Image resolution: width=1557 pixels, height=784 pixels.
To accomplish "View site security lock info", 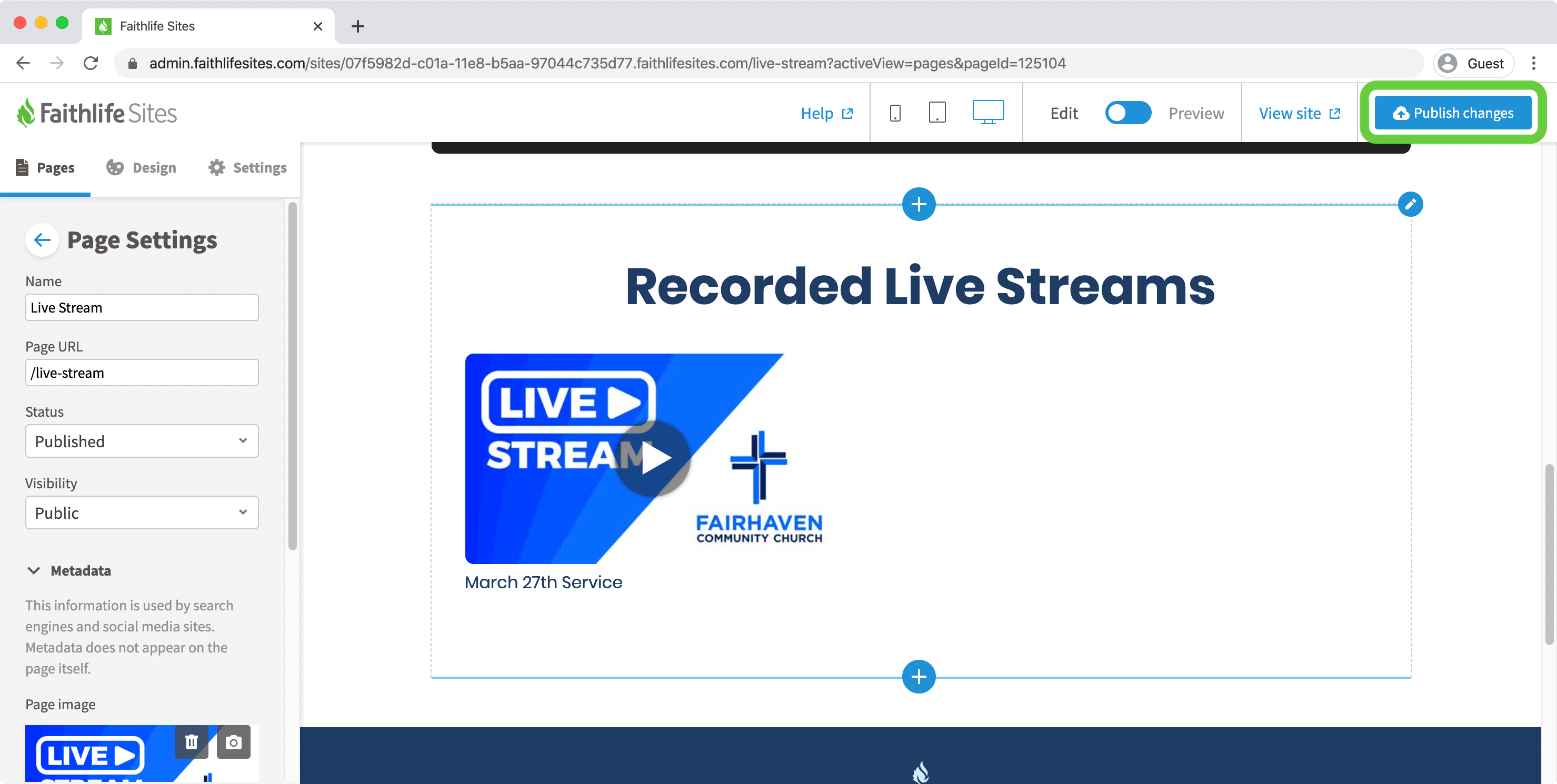I will coord(132,63).
